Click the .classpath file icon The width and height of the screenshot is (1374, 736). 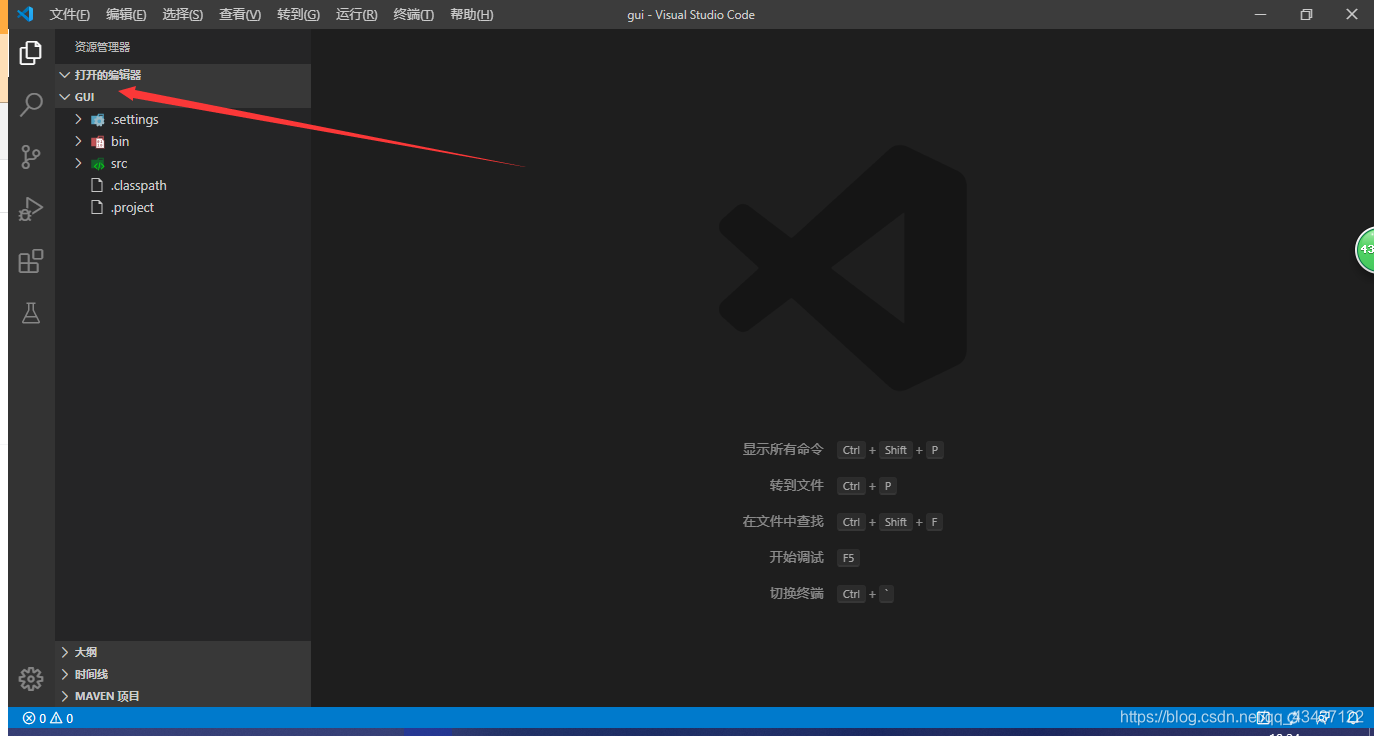tap(97, 186)
